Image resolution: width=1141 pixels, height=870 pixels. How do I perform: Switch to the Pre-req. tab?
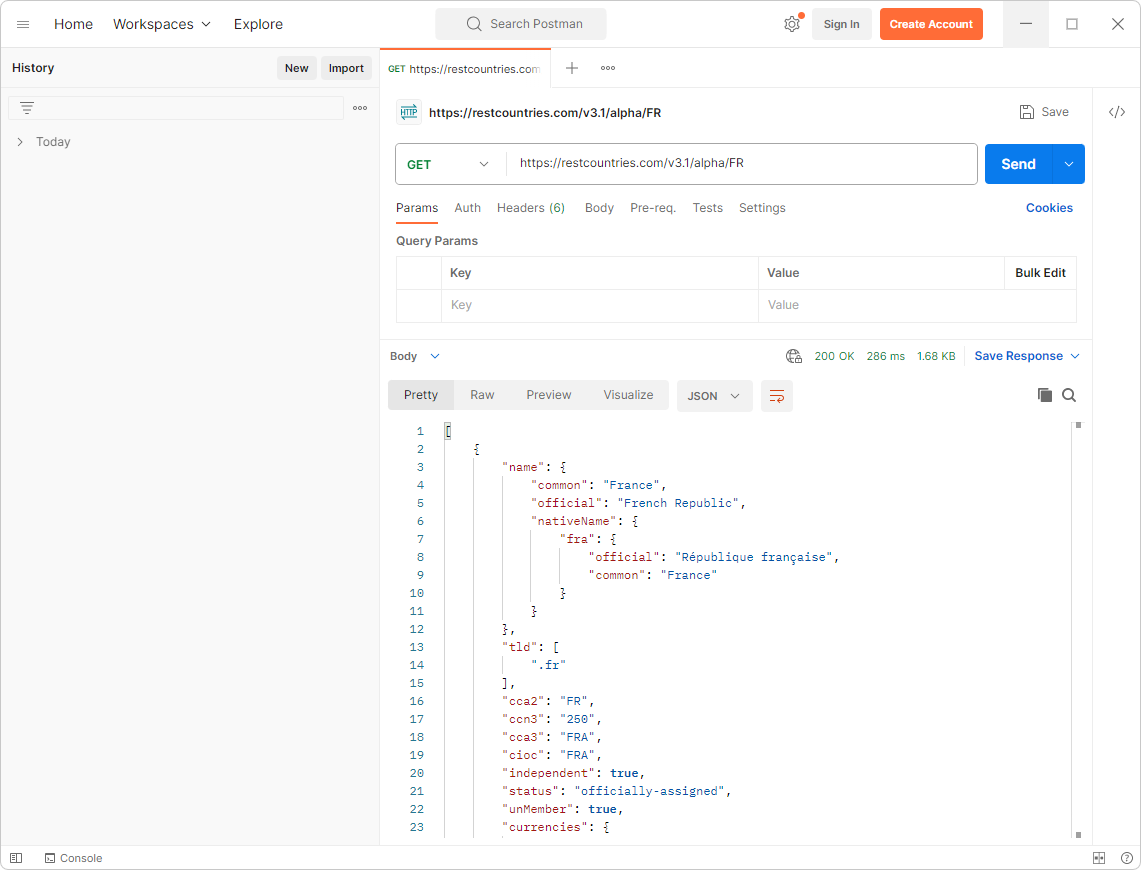(653, 208)
